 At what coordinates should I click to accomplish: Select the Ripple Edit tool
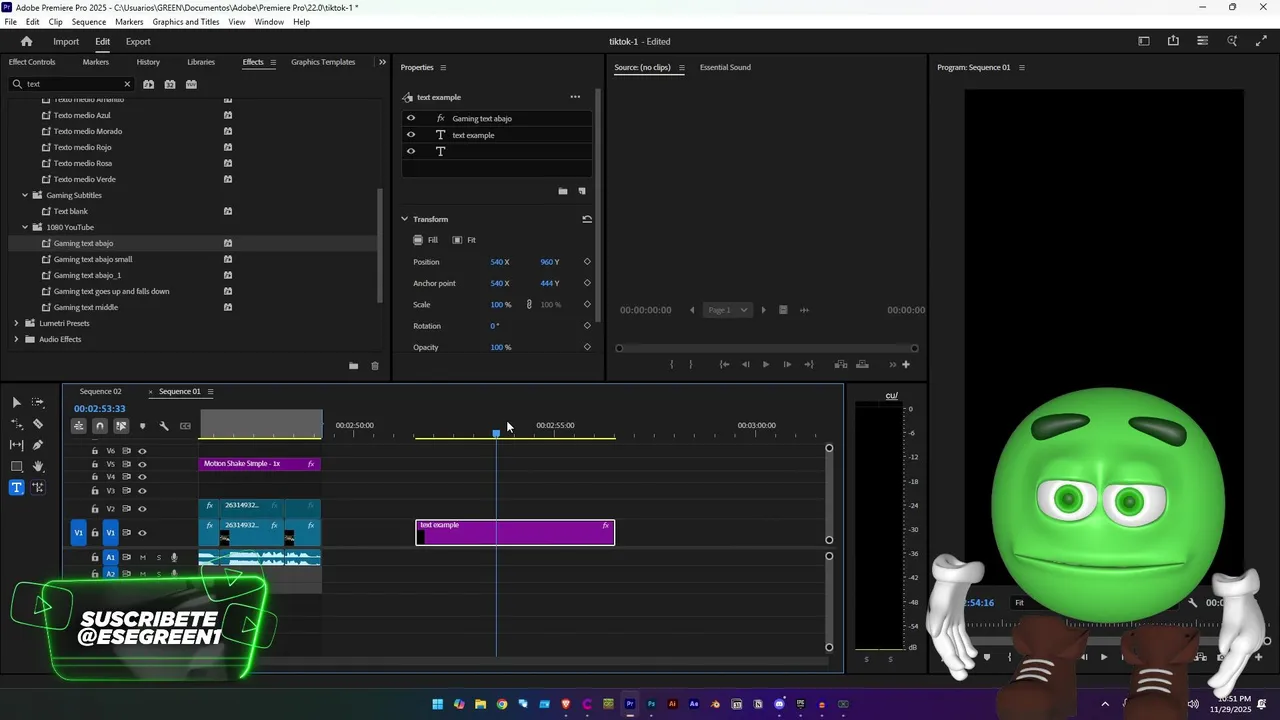16,424
